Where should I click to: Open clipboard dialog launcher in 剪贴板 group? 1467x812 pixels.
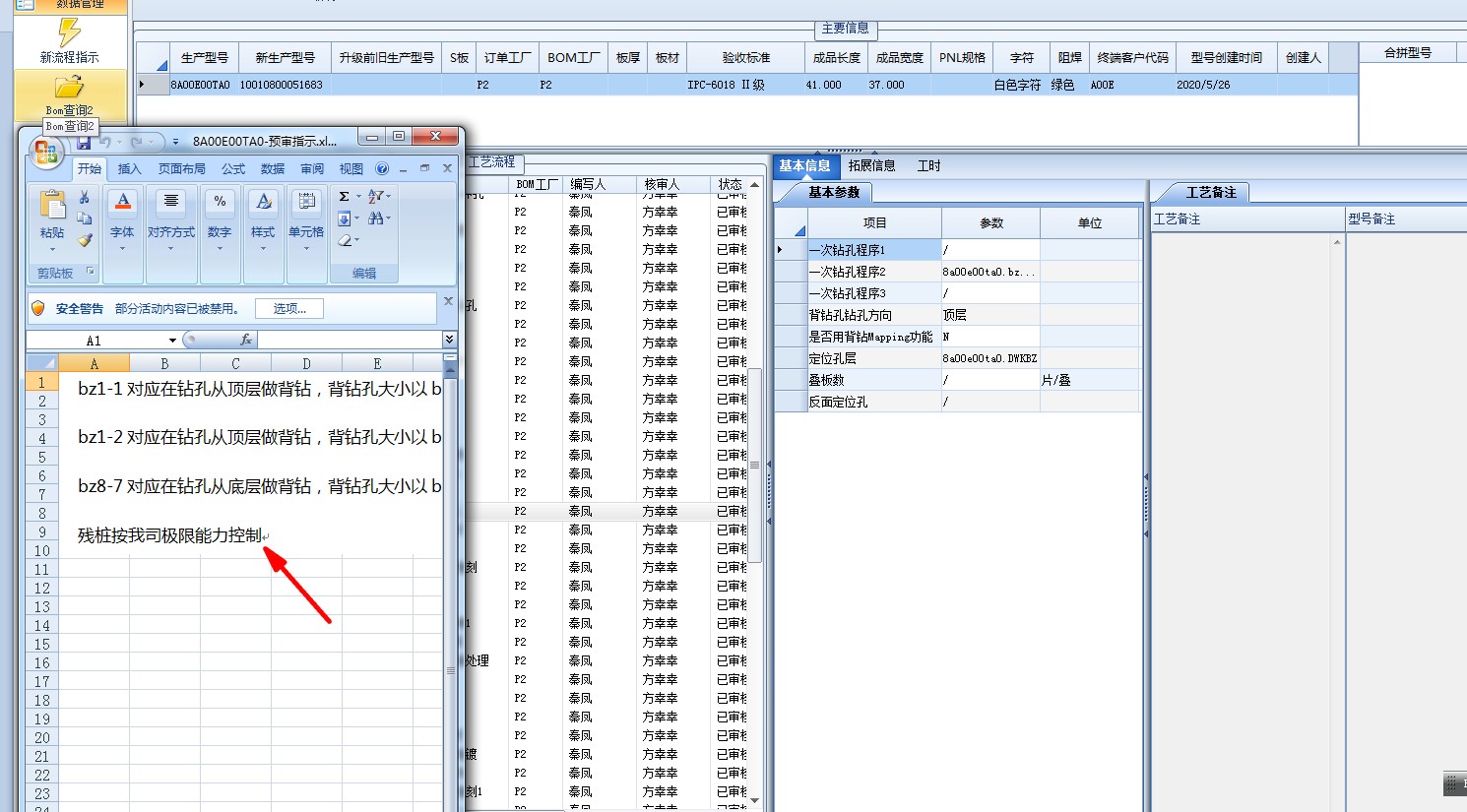coord(91,273)
